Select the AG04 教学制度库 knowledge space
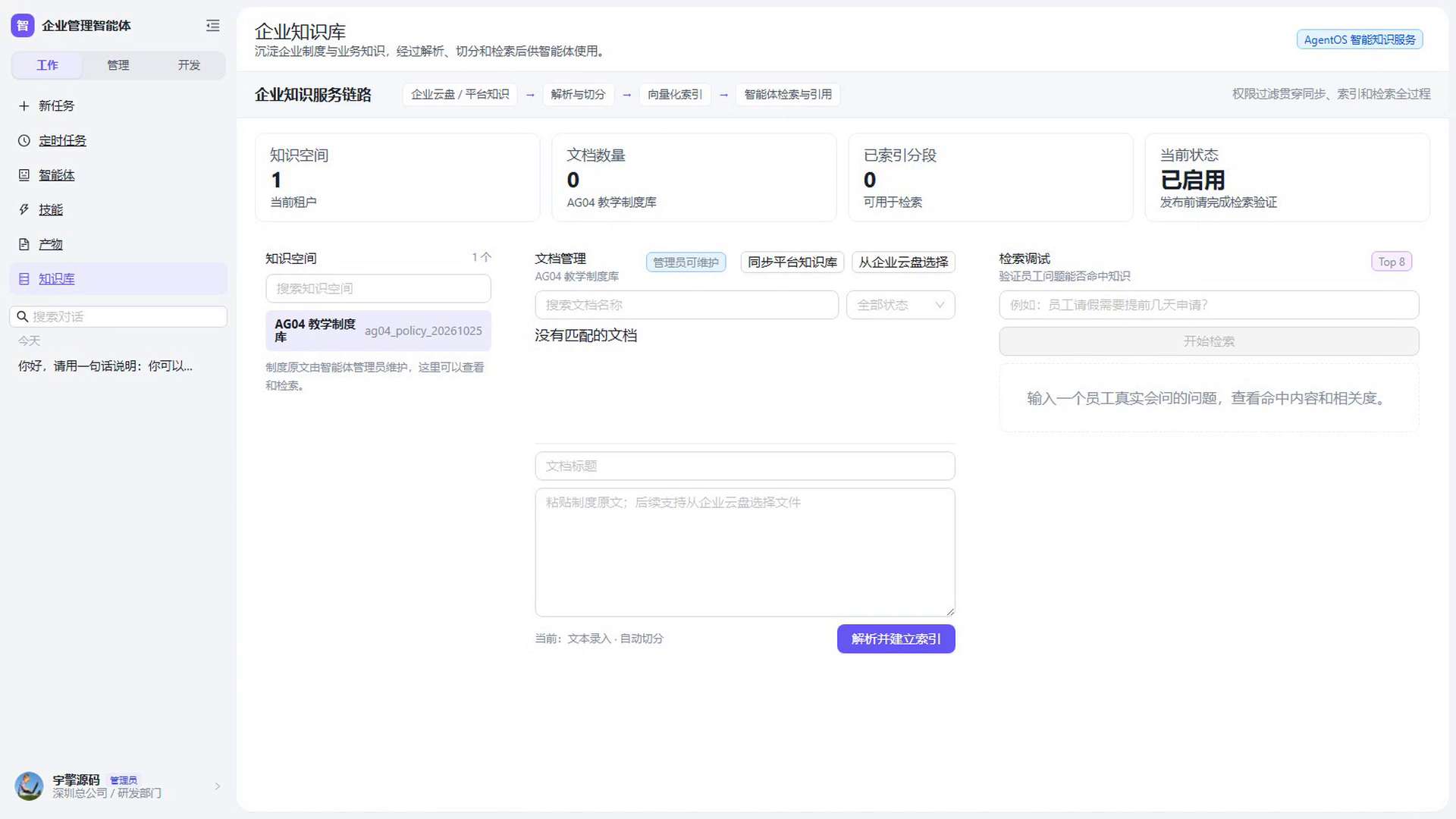This screenshot has height=819, width=1456. (x=378, y=331)
